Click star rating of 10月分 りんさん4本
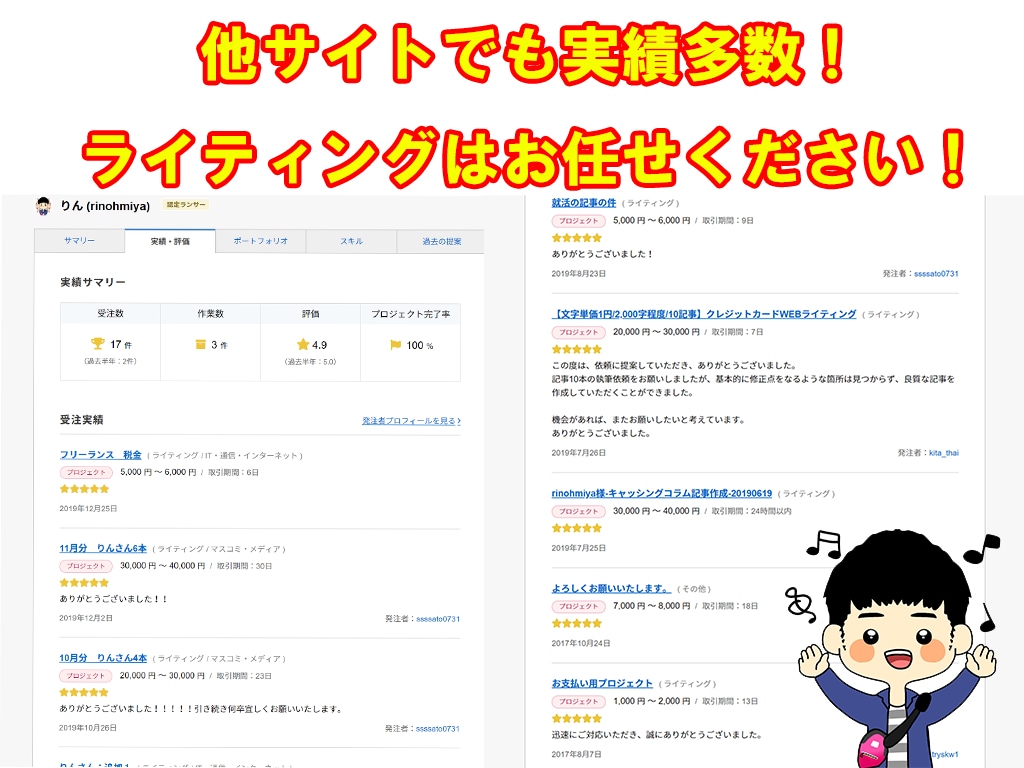 (x=84, y=692)
